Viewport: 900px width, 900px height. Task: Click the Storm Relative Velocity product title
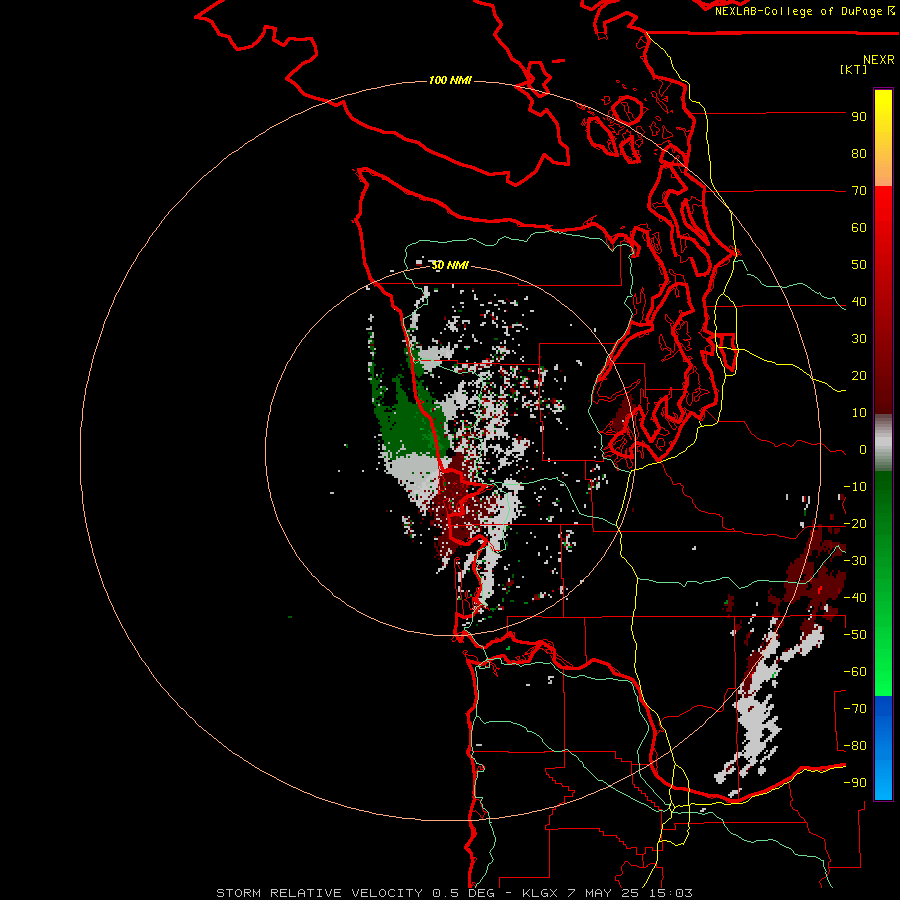[319, 893]
